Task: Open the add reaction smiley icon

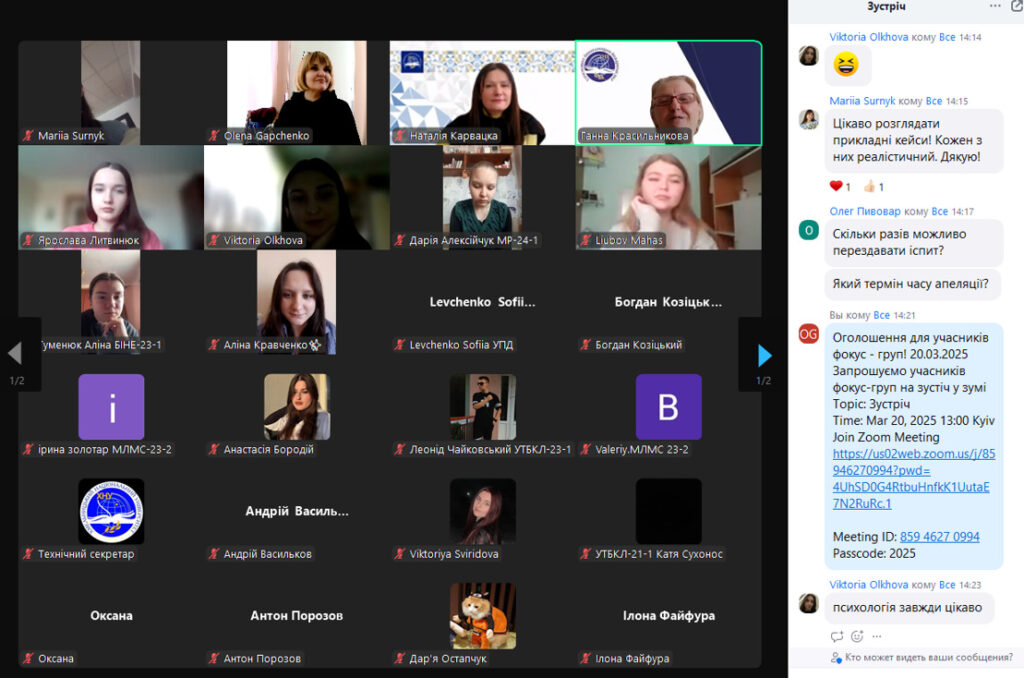Action: [857, 636]
